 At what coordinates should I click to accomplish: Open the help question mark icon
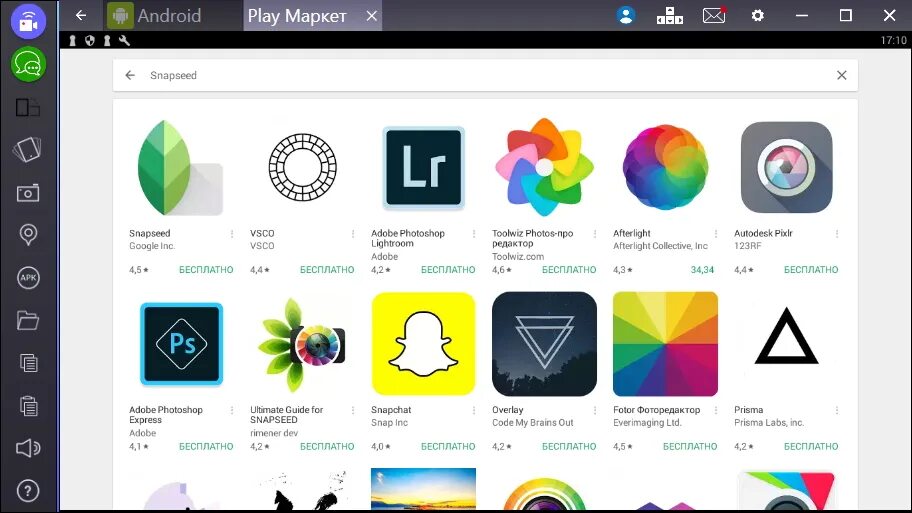click(28, 491)
